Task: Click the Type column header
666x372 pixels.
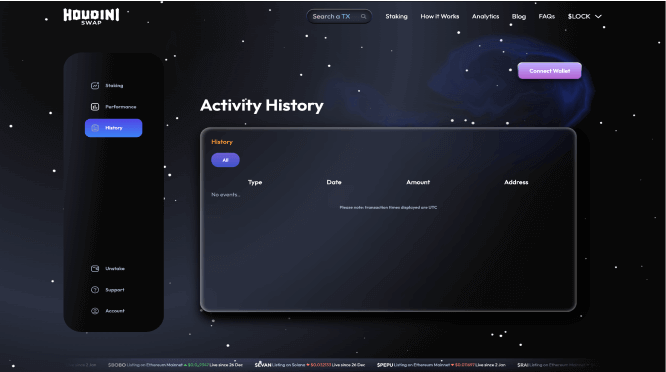Action: click(255, 182)
